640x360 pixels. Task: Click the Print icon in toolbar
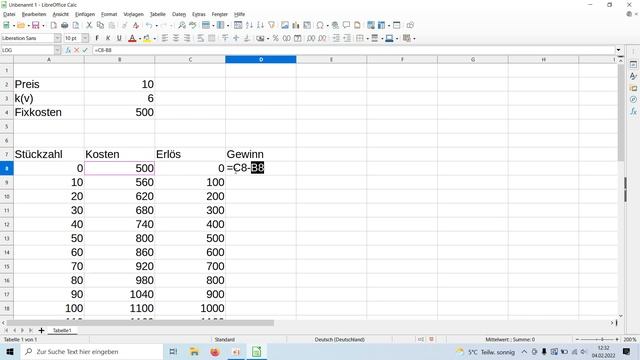64,25
